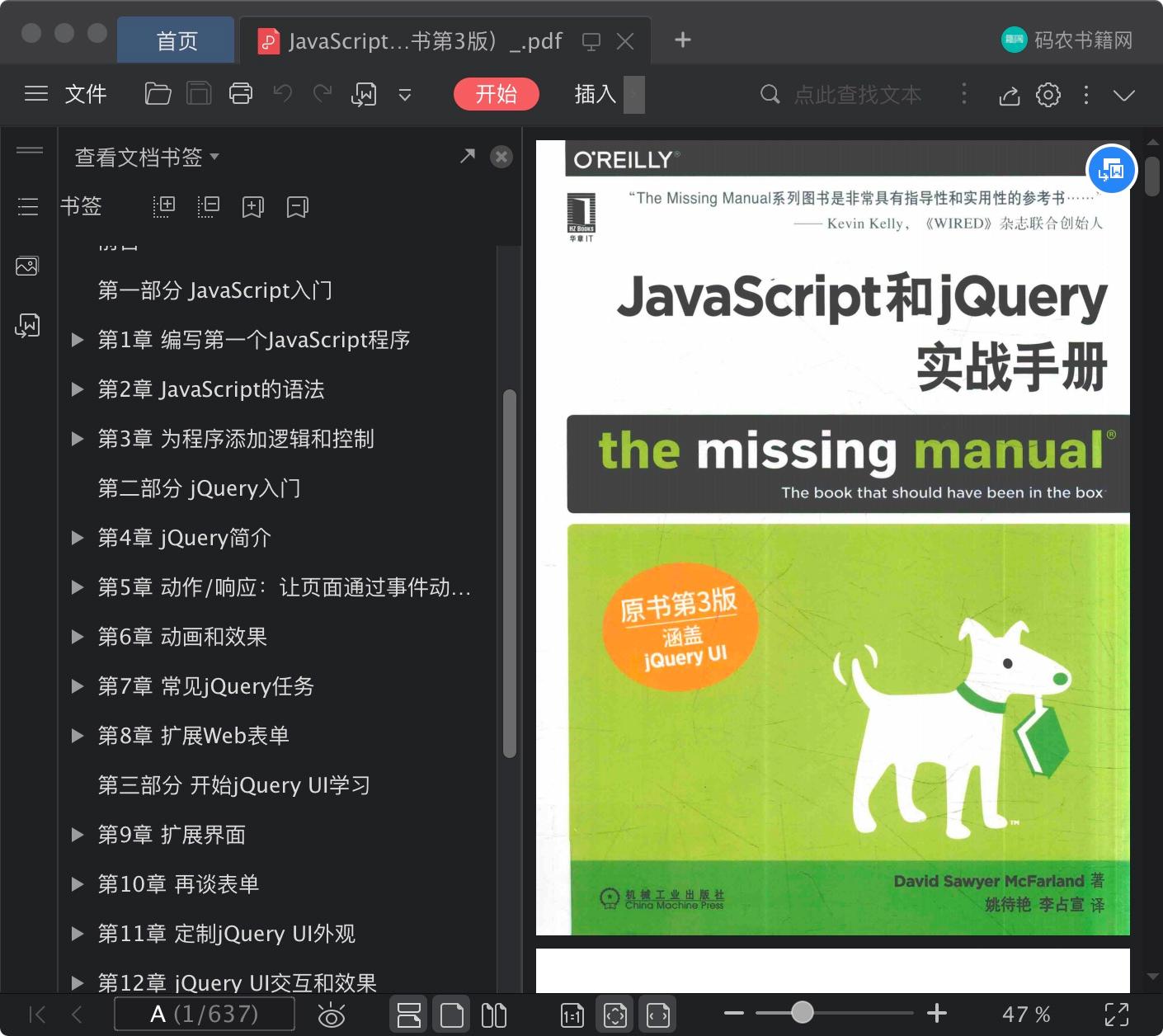The image size is (1163, 1036).
Task: Open the hamburger main menu icon
Action: coord(36,94)
